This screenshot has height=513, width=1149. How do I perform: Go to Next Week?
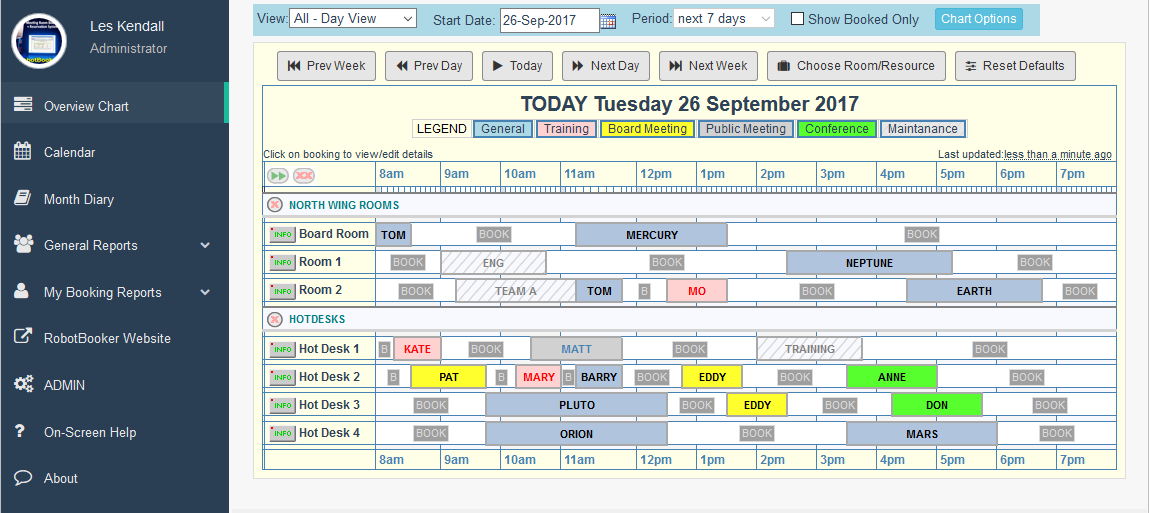tap(708, 65)
